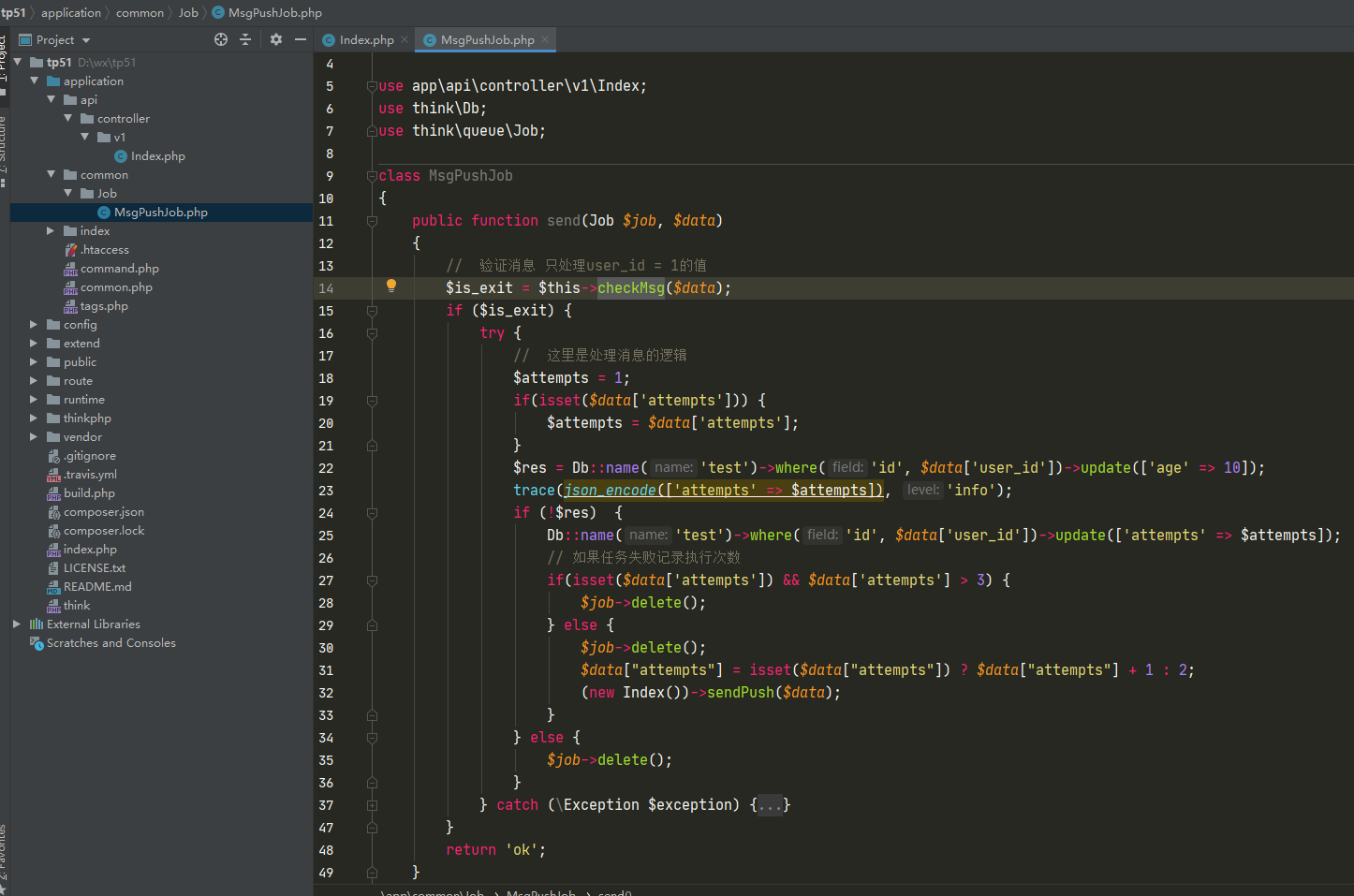Click the locate/scroll-from-source target icon
Viewport: 1354px width, 896px height.
pyautogui.click(x=221, y=39)
